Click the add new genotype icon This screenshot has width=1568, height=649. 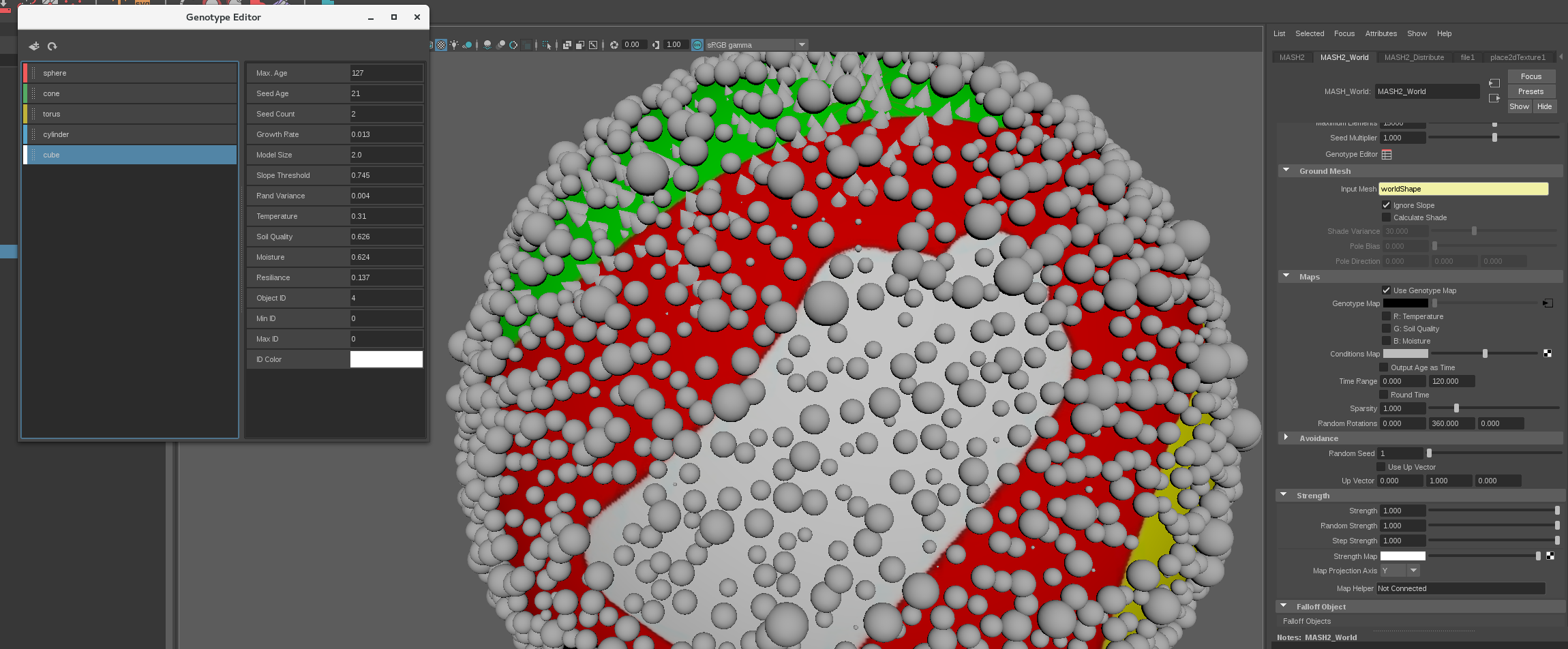tap(33, 46)
